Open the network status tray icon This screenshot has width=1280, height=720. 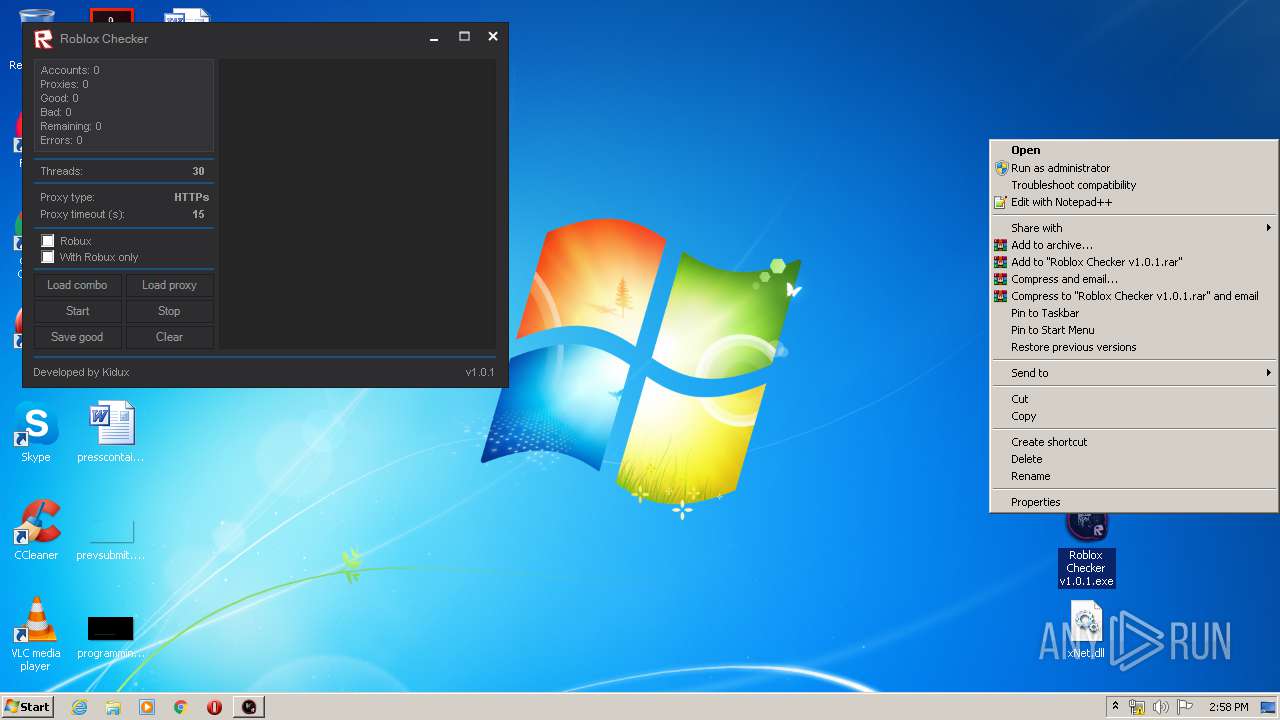[1137, 707]
